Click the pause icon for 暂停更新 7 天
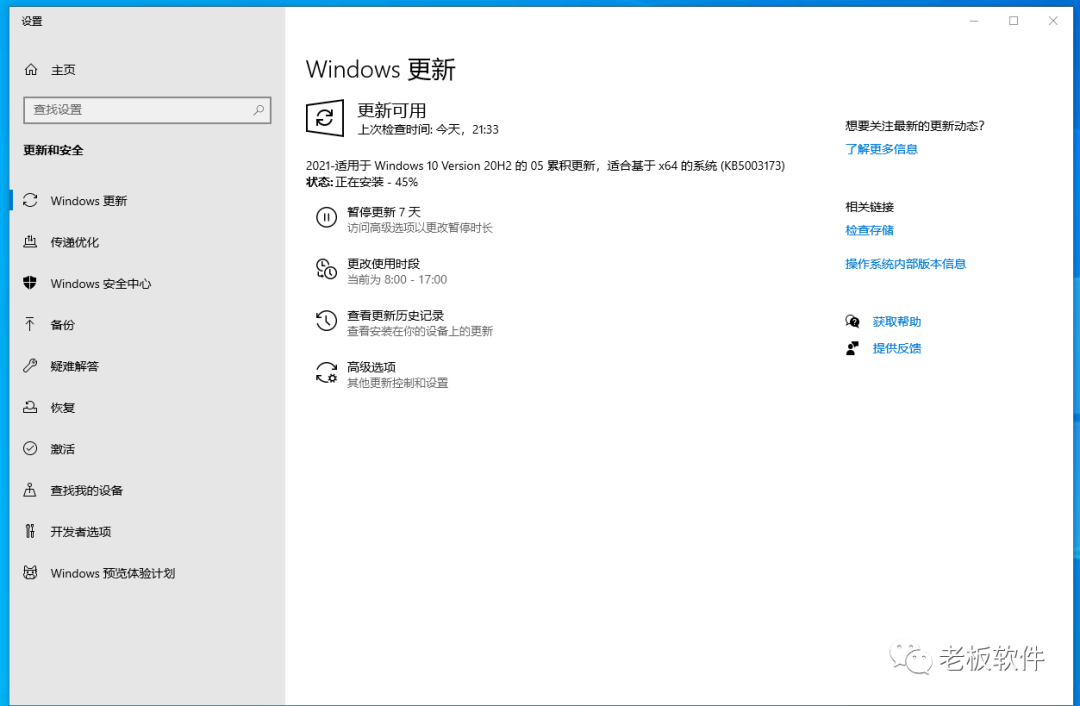 tap(326, 218)
